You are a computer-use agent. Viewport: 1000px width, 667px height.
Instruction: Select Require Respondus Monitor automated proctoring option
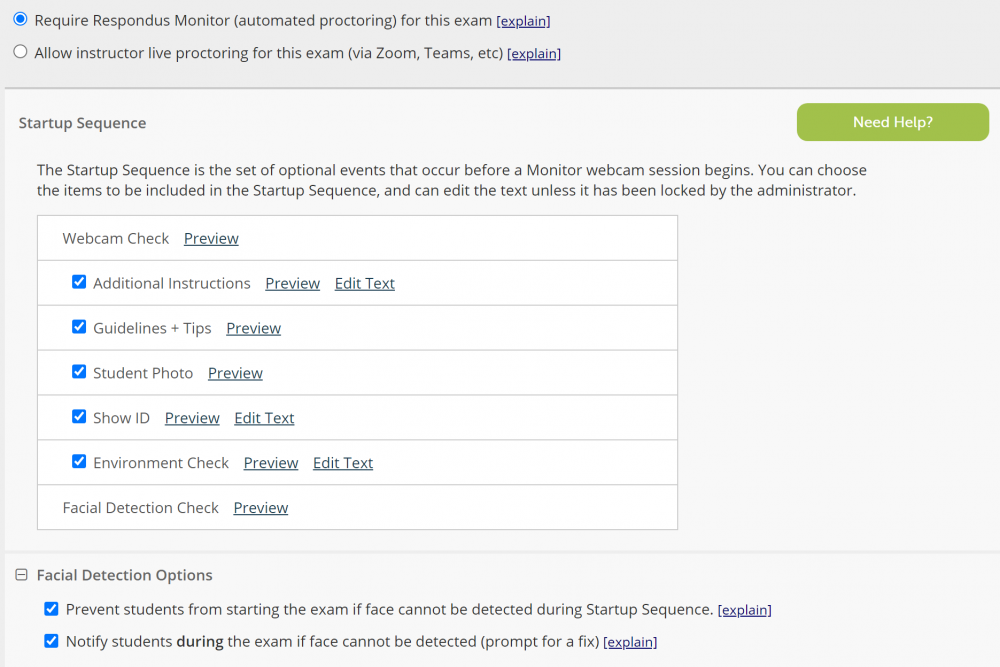tap(20, 20)
